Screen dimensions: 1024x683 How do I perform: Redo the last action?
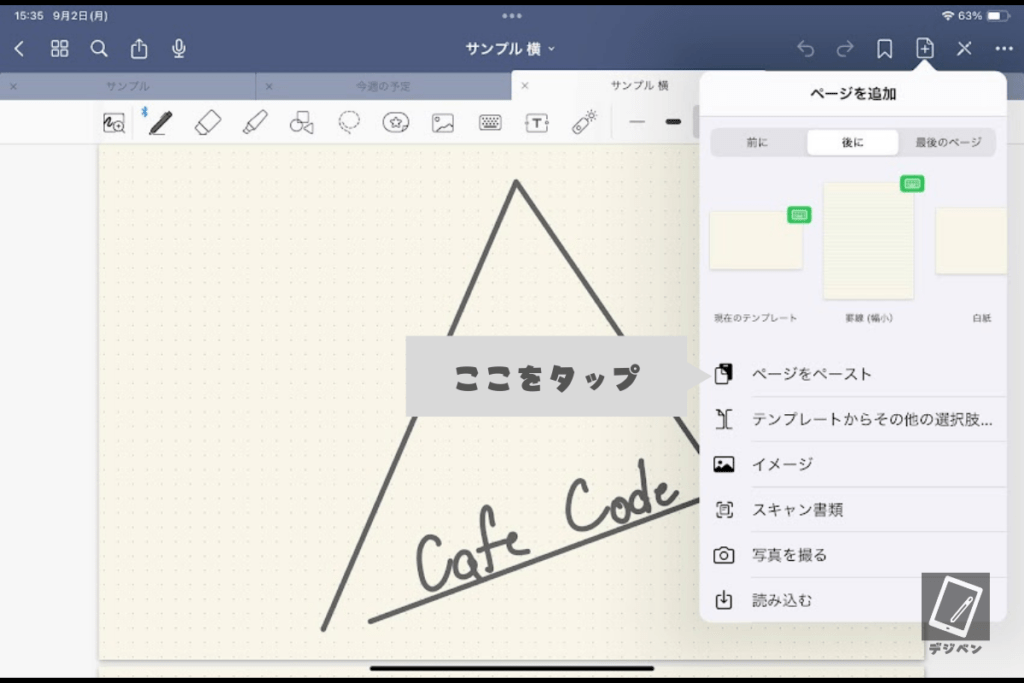coord(845,48)
